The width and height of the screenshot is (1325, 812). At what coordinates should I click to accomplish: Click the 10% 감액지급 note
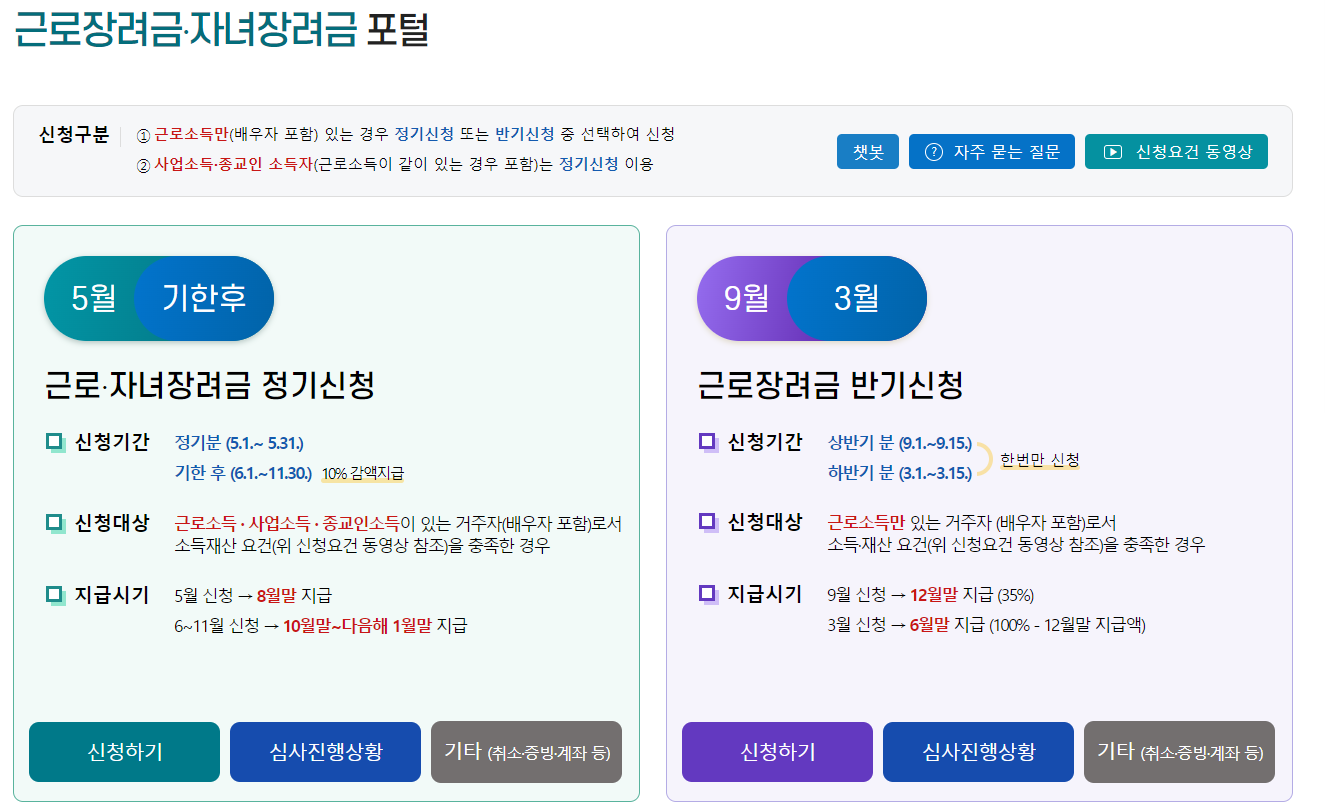[x=363, y=473]
